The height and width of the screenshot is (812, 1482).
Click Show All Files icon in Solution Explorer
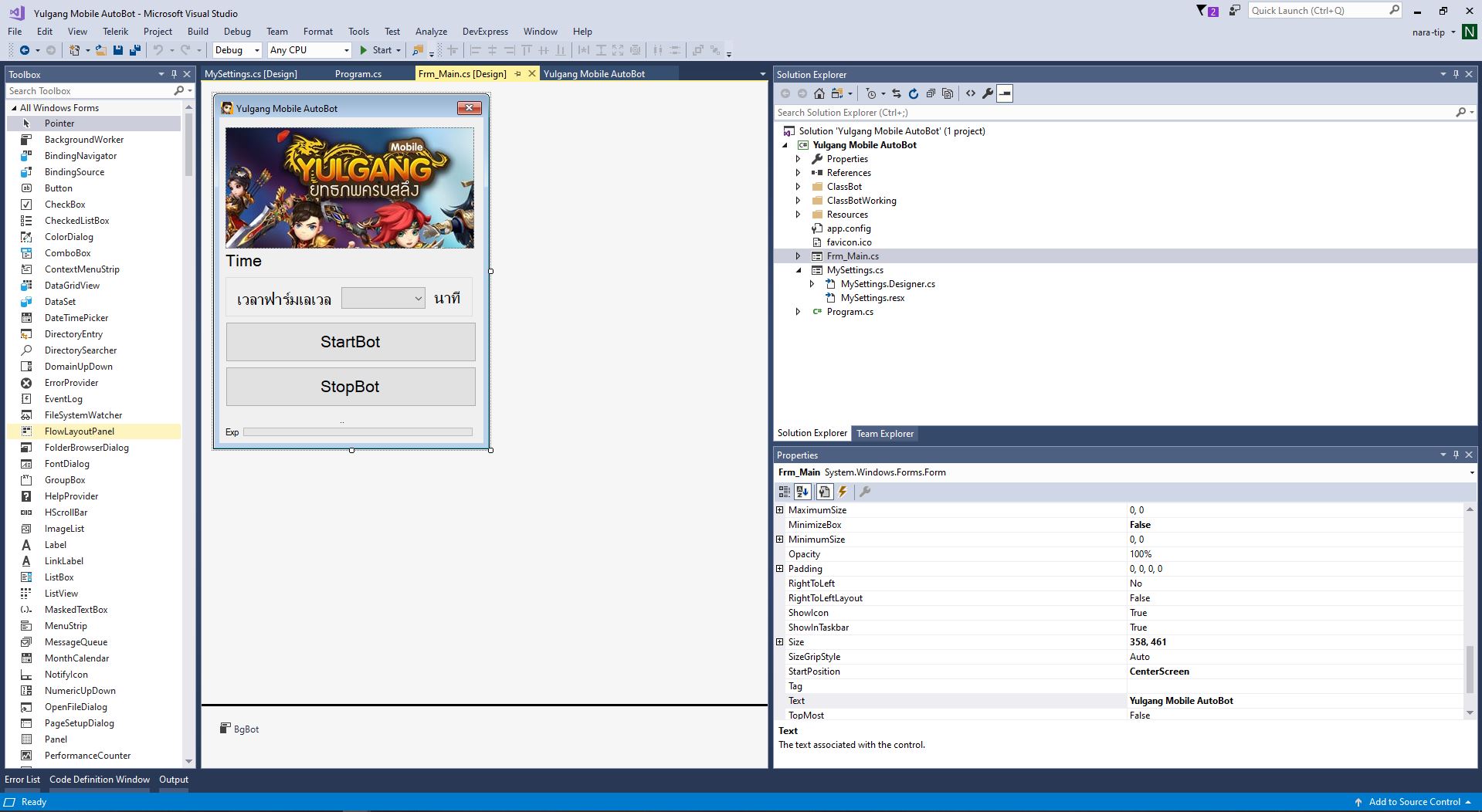click(948, 93)
